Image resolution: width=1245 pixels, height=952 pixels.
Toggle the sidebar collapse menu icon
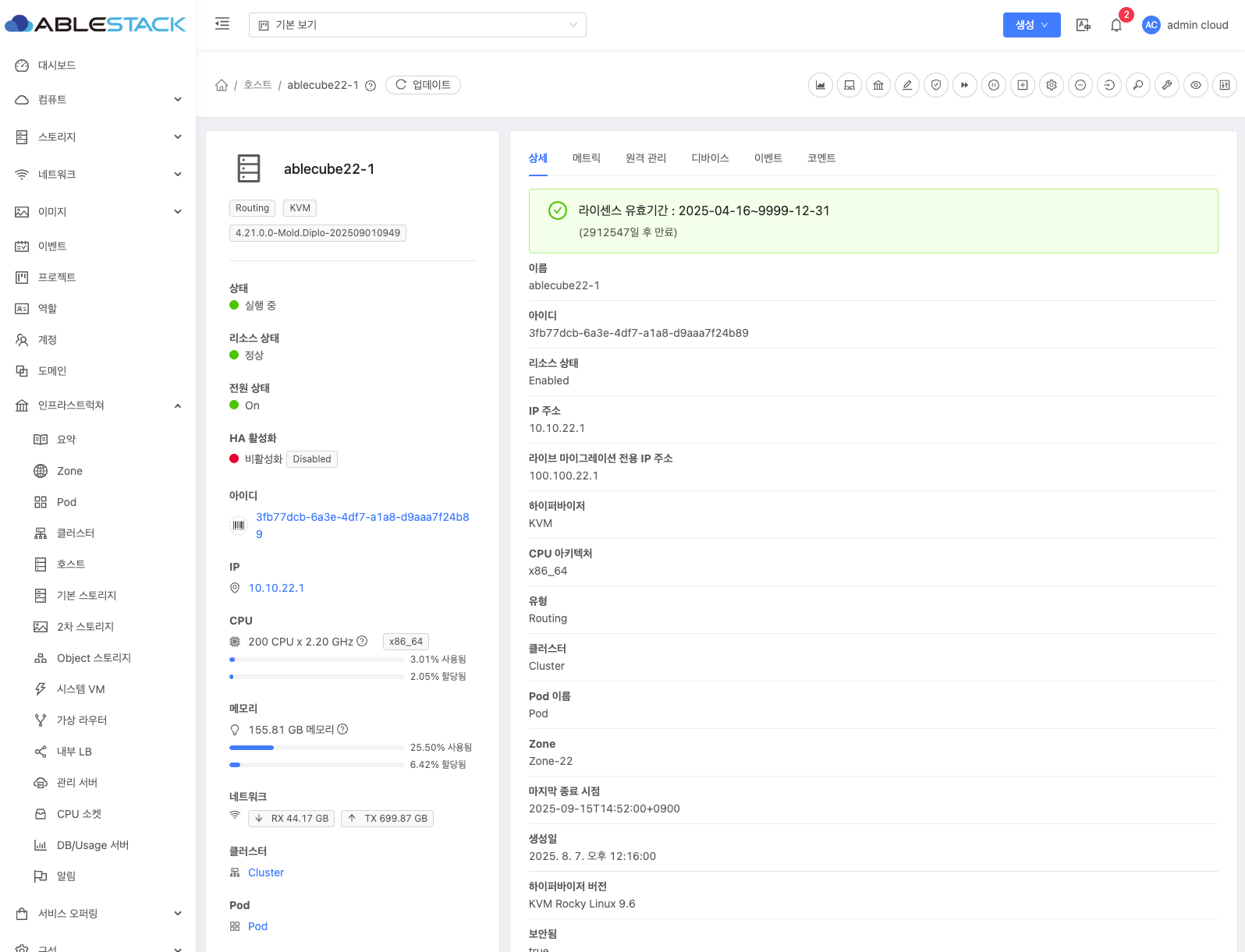click(222, 24)
